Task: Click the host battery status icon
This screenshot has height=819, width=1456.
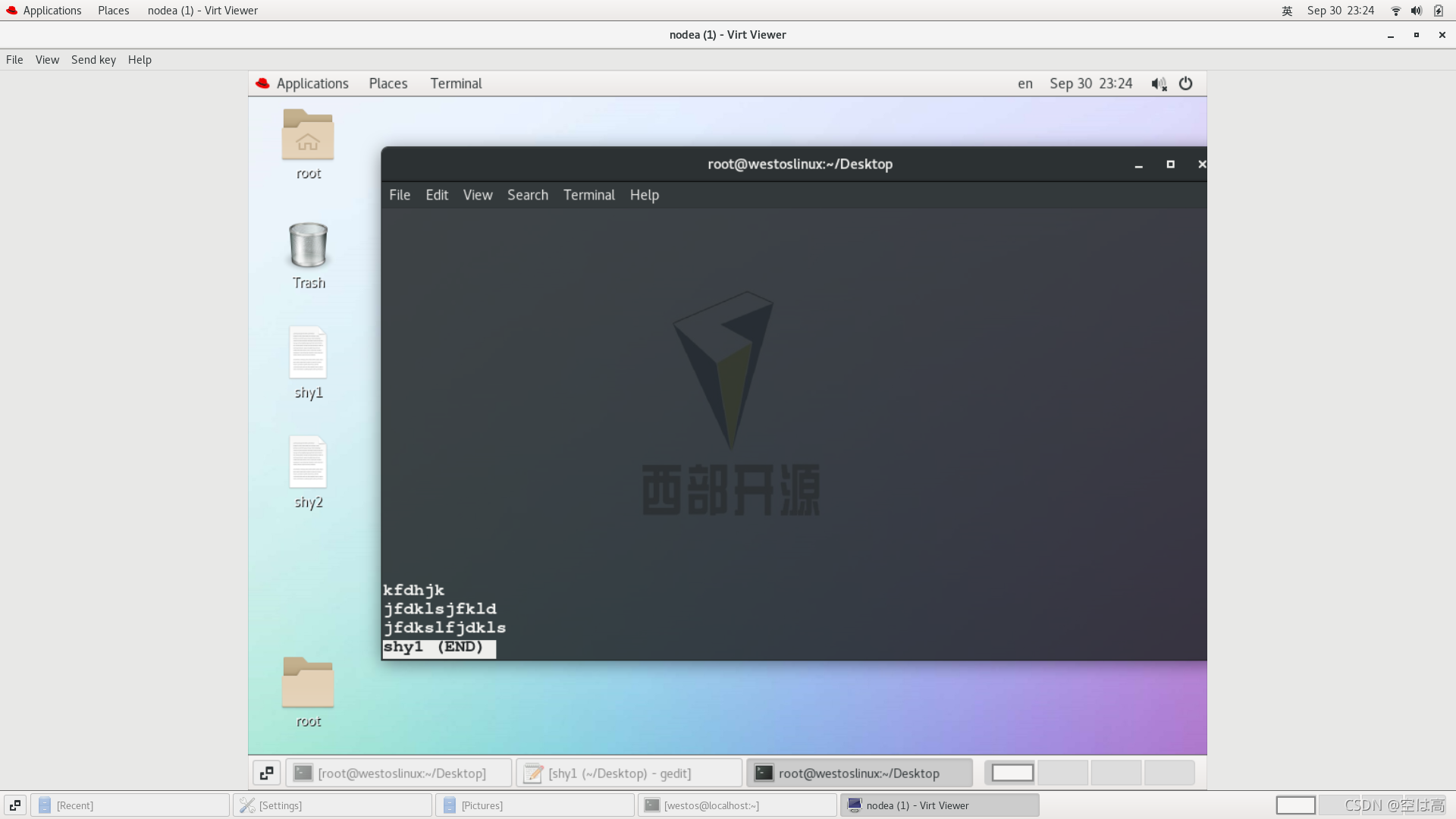Action: coord(1438,11)
